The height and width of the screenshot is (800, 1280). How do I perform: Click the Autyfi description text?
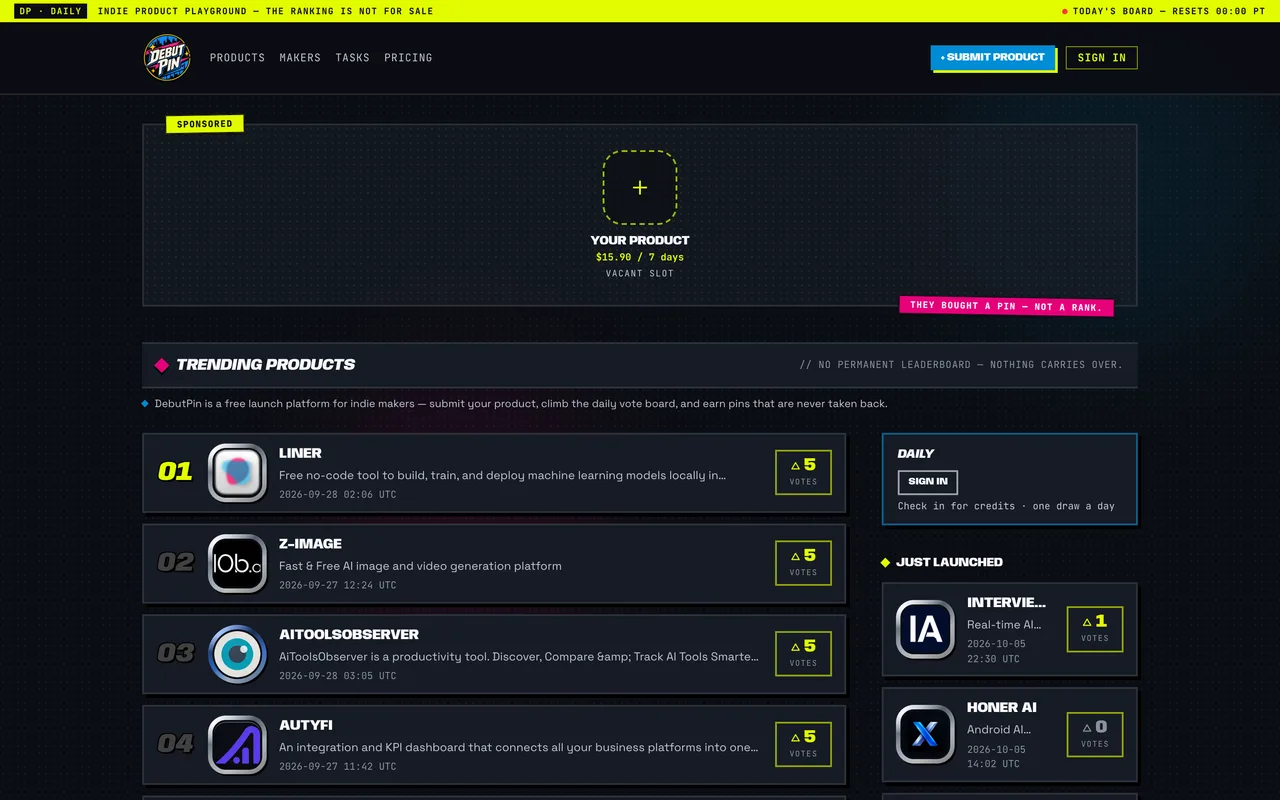(518, 747)
